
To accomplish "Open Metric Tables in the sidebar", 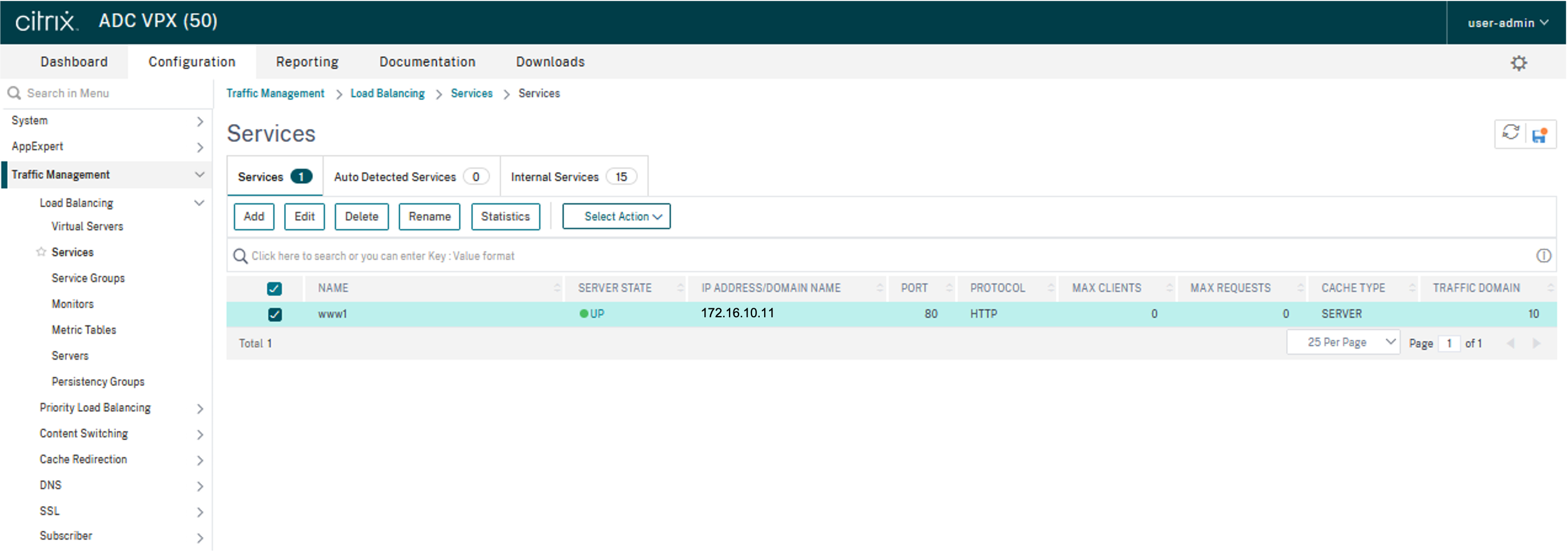I will [x=84, y=330].
